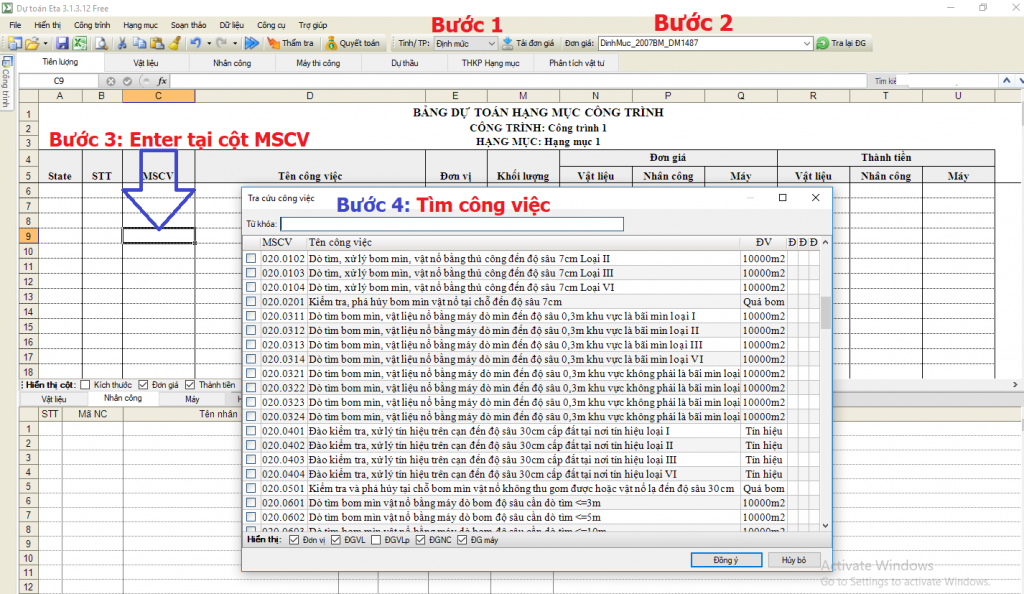Open the Hạng mục menu
Viewport: 1024px width, 594px height.
[140, 23]
